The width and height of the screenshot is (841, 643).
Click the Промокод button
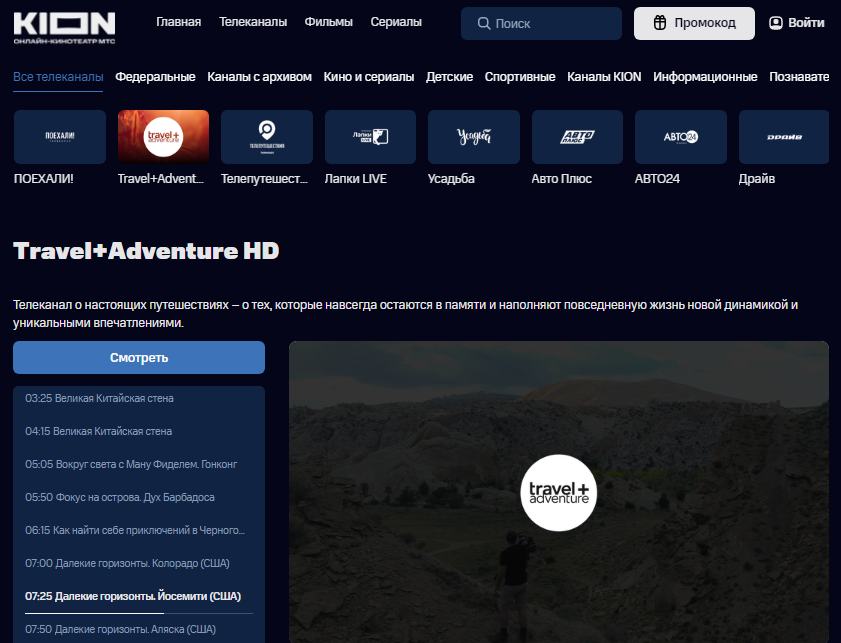[694, 23]
